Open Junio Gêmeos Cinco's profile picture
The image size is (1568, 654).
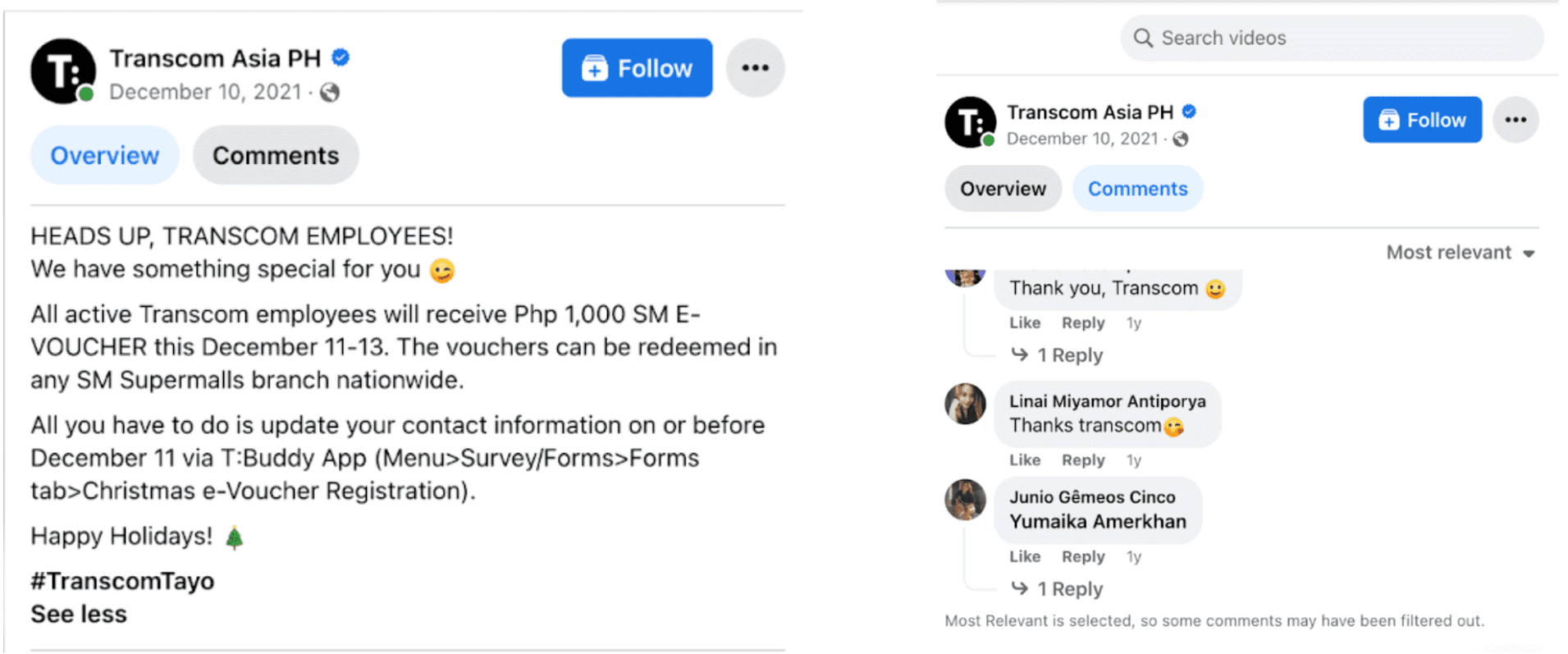[965, 500]
